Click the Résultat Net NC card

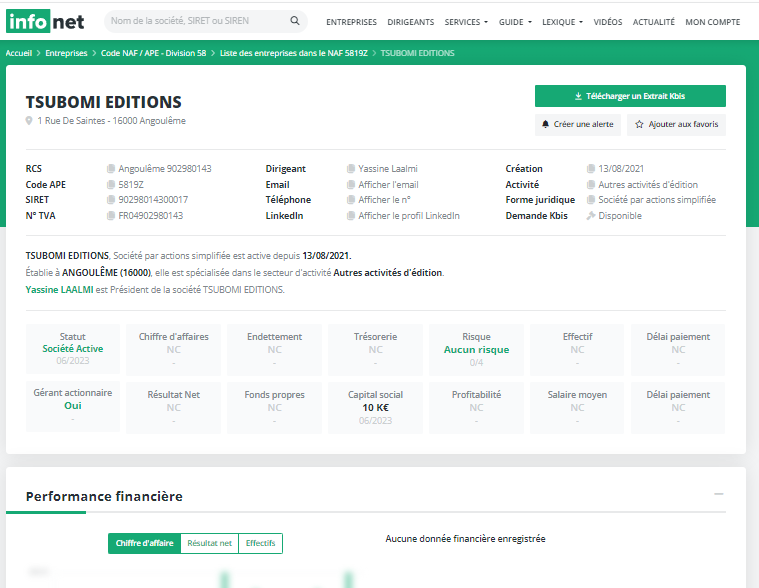(x=173, y=407)
